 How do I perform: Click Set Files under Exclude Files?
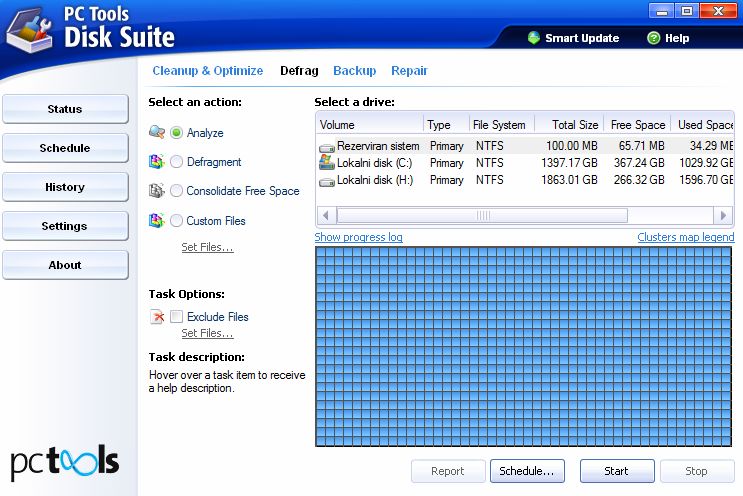(207, 333)
